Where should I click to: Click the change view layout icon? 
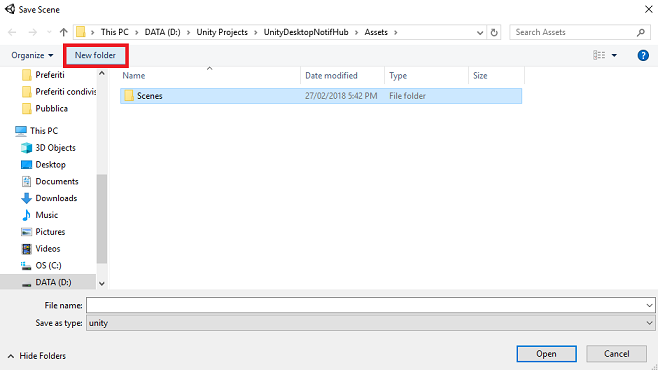pos(599,55)
